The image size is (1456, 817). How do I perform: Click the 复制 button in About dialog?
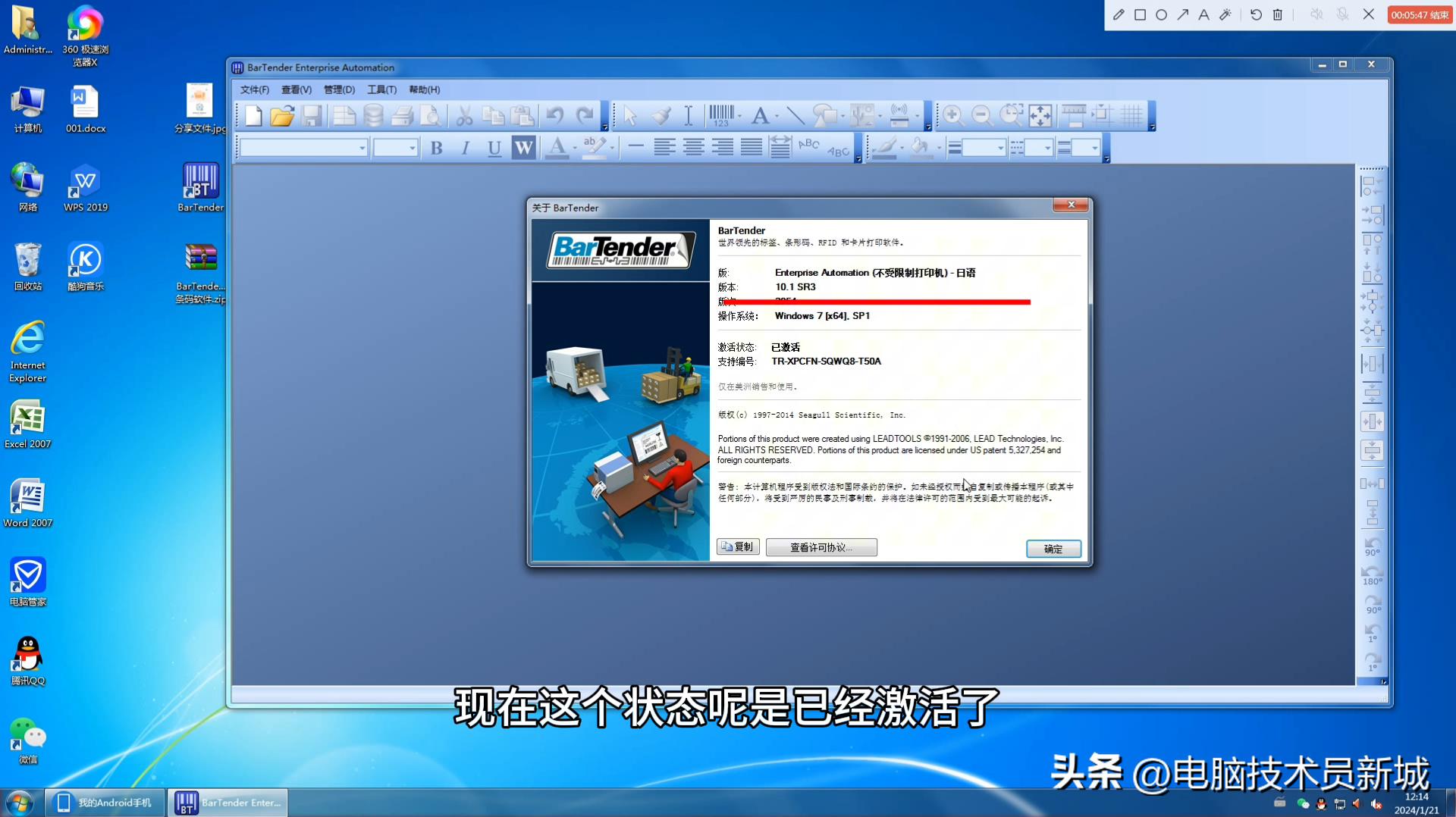[x=738, y=547]
